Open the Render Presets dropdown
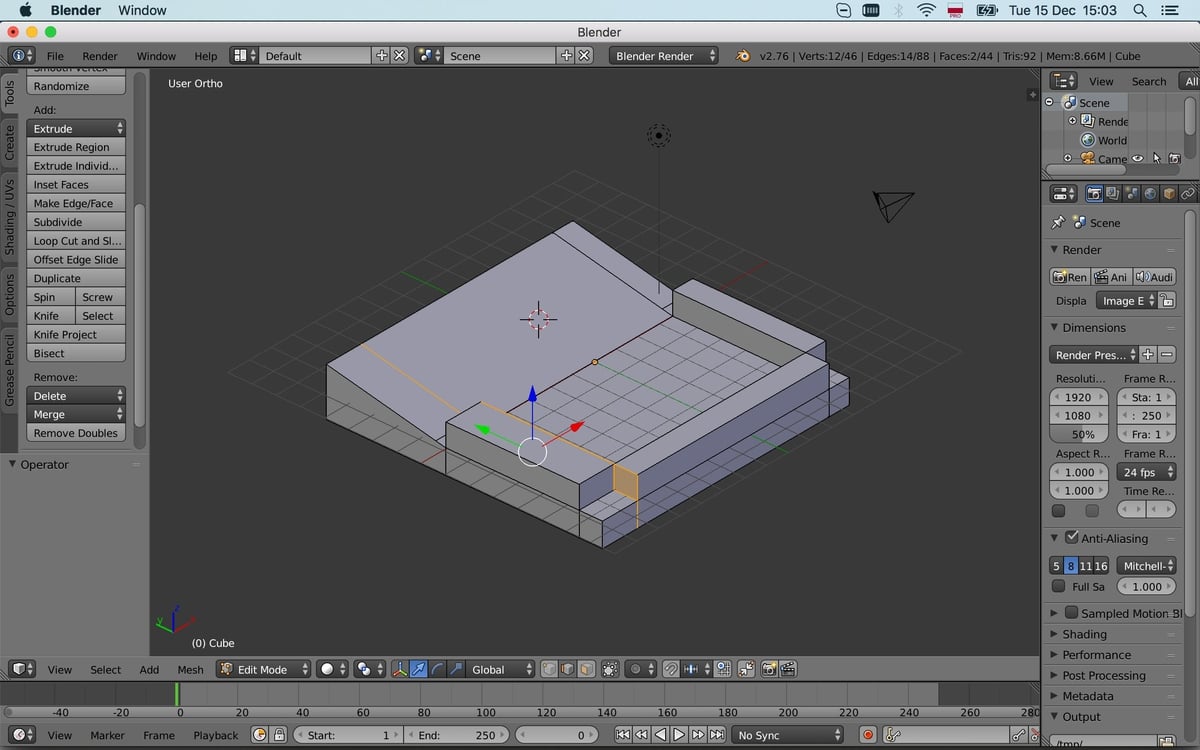 click(x=1094, y=355)
